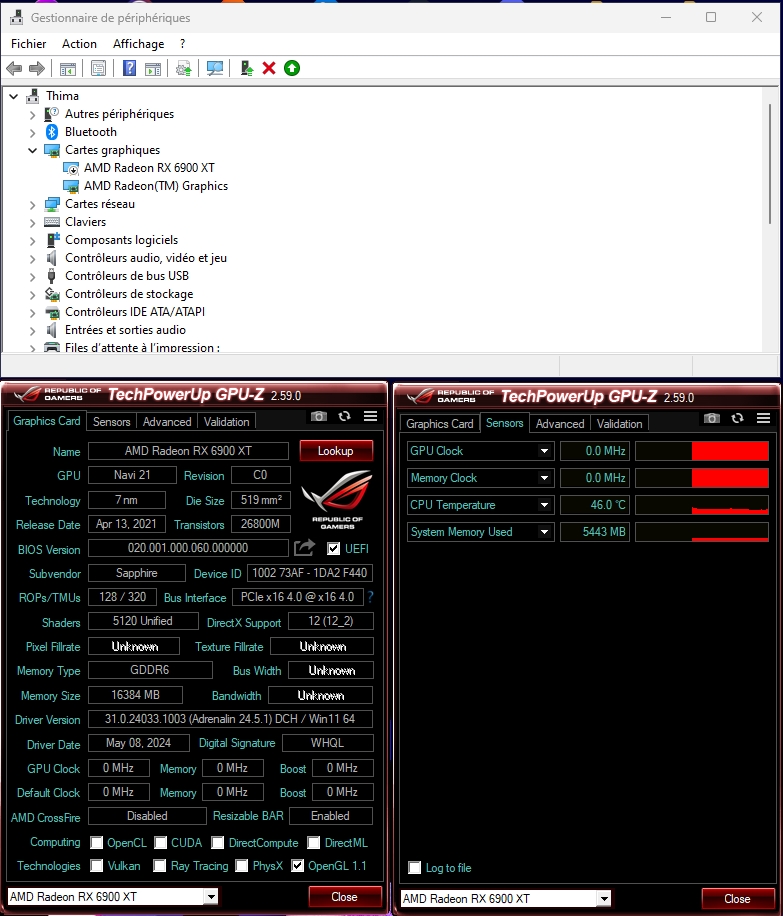Click the BIOS export share icon

[x=304, y=548]
